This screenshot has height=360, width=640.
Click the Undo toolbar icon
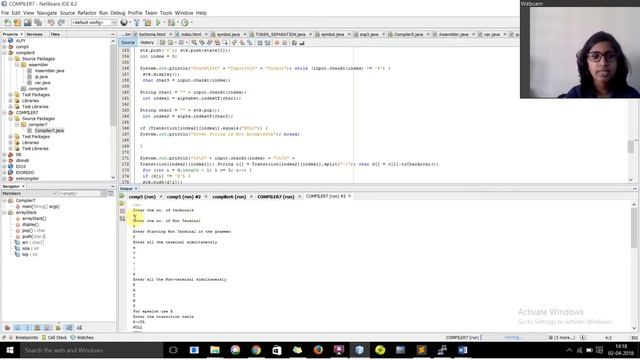pyautogui.click(x=51, y=23)
